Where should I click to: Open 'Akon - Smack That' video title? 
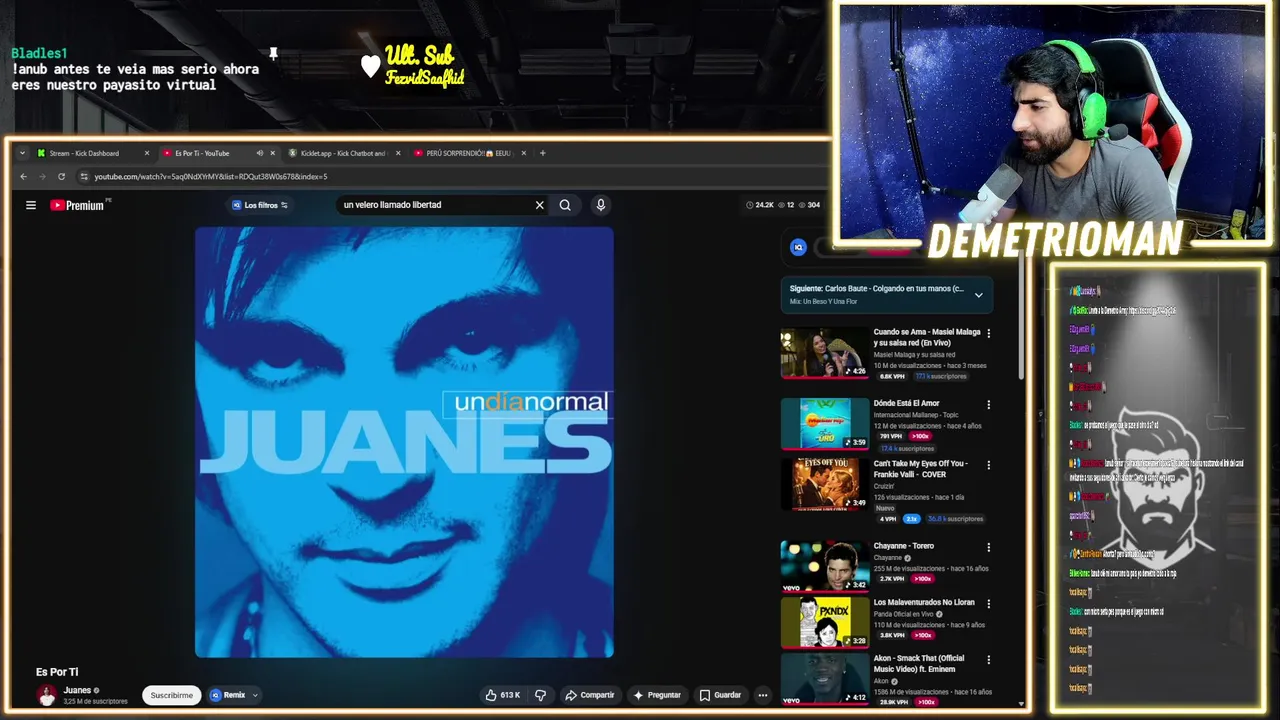[920, 663]
